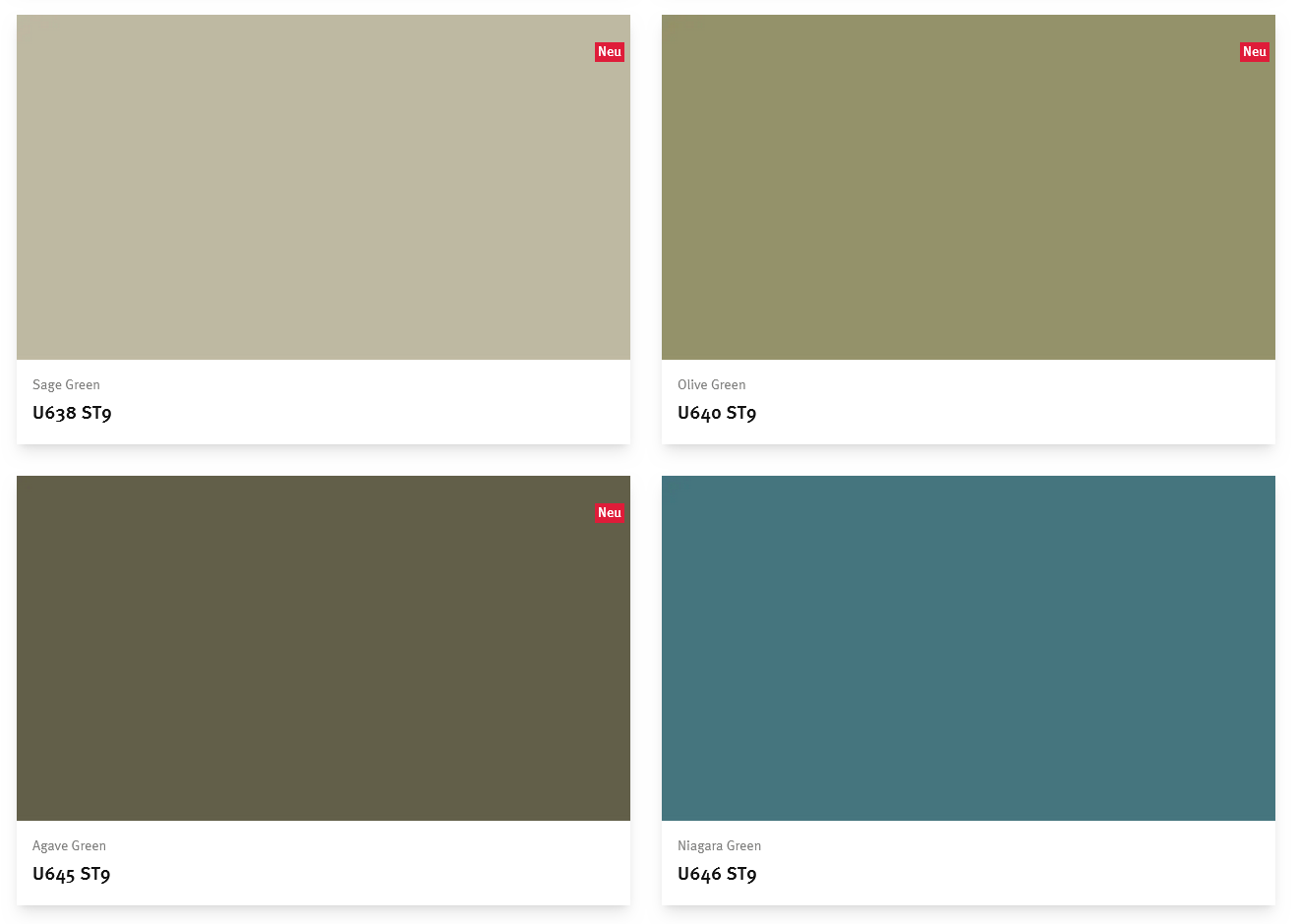The image size is (1299, 924).
Task: Select the Agave Green color swatch
Action: click(x=323, y=647)
